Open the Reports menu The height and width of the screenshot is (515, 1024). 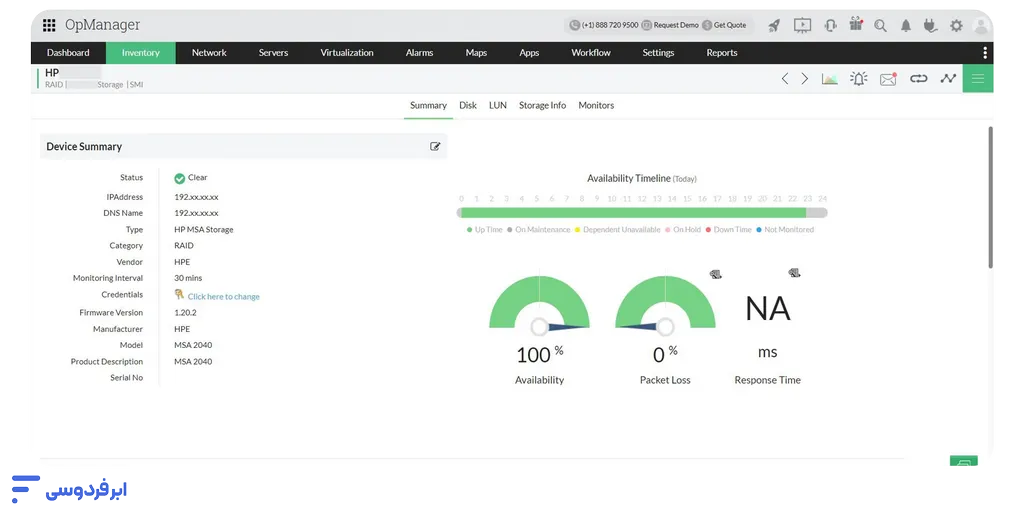coord(722,53)
